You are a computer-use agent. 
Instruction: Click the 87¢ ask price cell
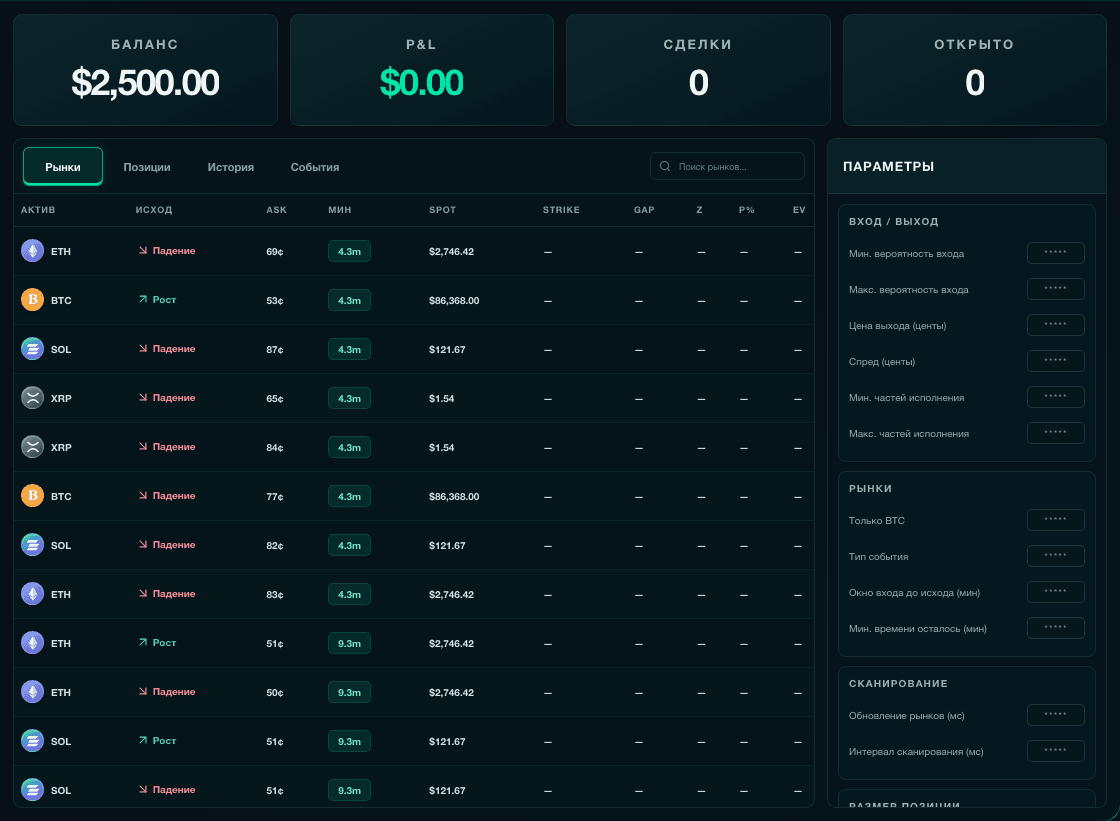click(x=275, y=349)
